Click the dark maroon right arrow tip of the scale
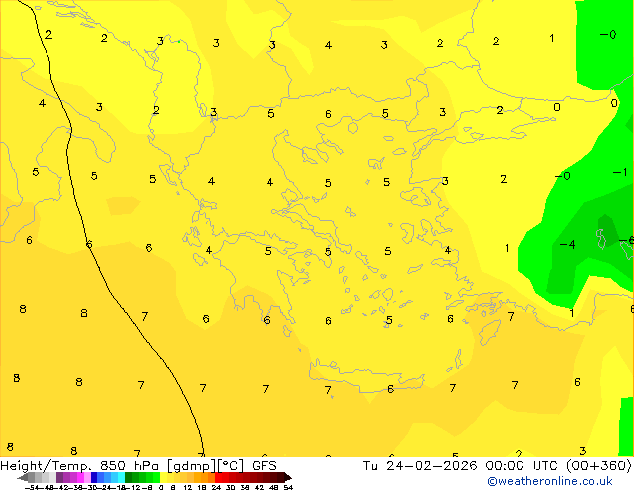The width and height of the screenshot is (634, 490). click(x=288, y=477)
